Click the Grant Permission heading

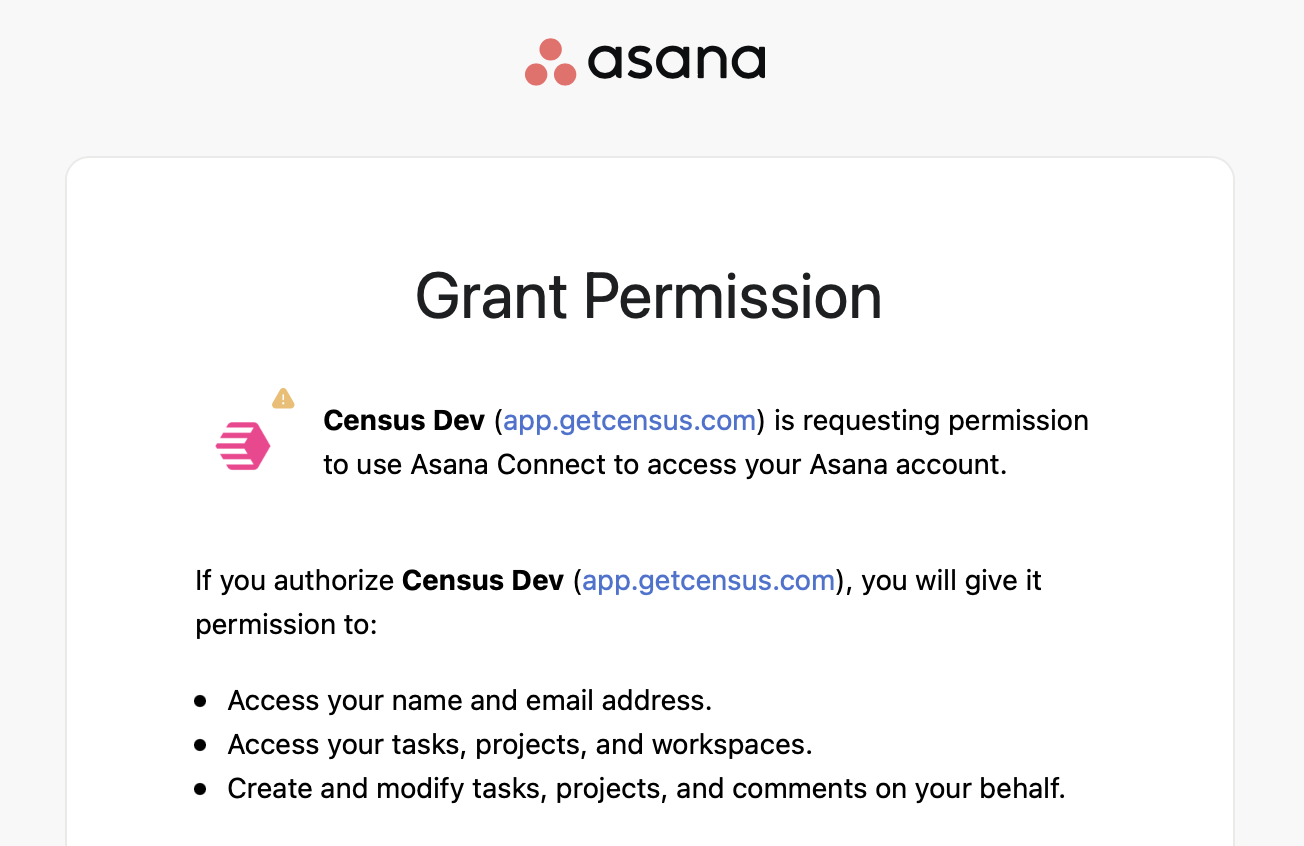pyautogui.click(x=649, y=297)
